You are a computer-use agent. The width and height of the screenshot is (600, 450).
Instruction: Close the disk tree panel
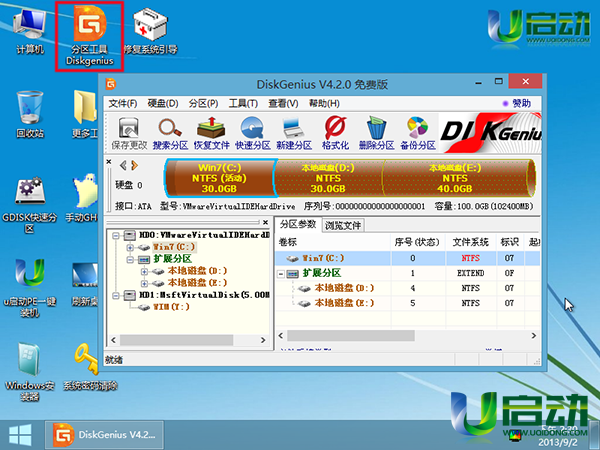coord(266,222)
